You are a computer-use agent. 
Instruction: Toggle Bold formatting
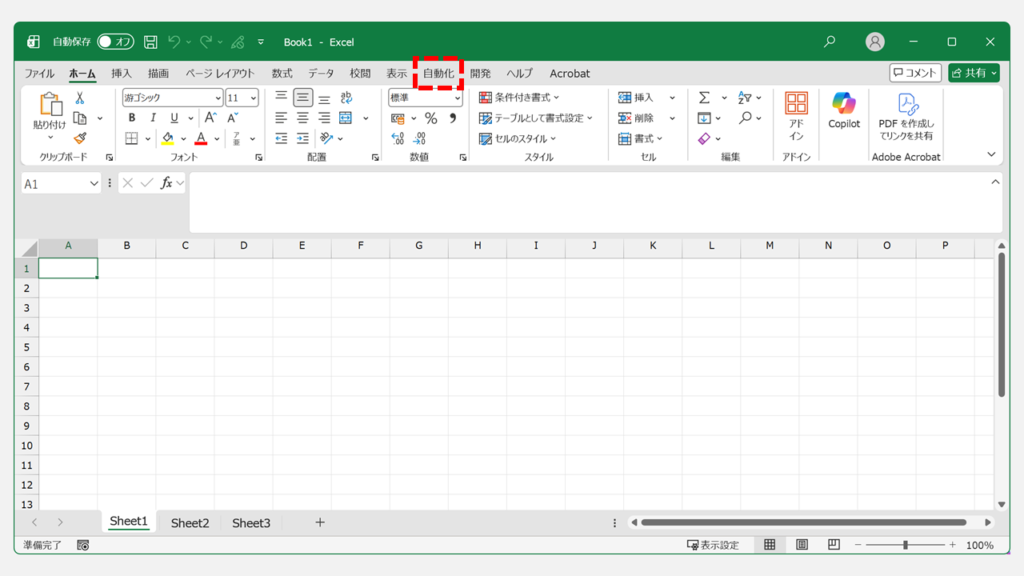point(132,118)
